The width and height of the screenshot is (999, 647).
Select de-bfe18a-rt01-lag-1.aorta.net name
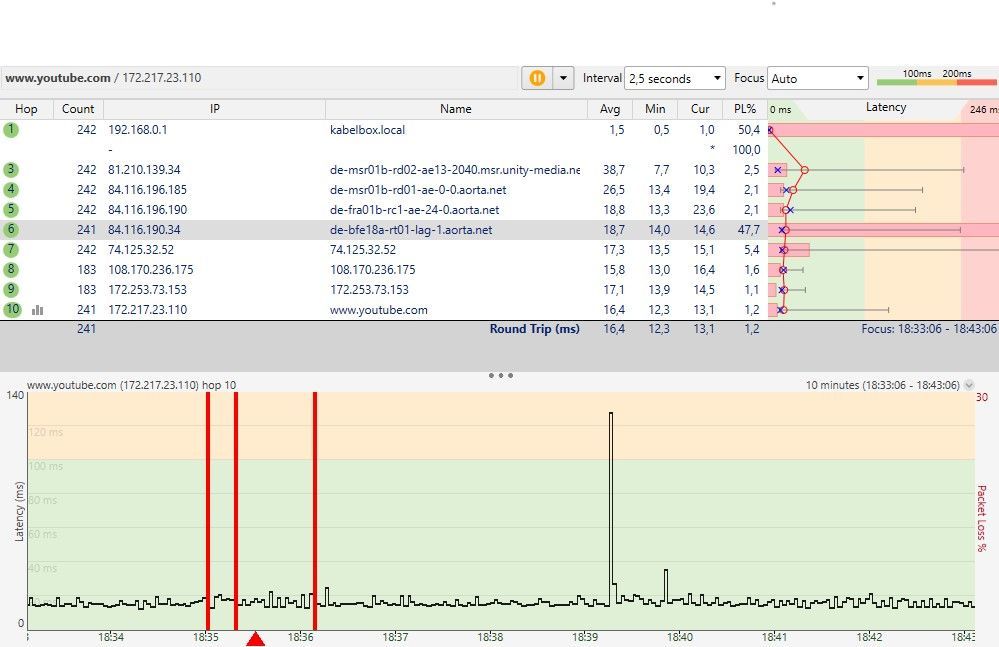pyautogui.click(x=411, y=230)
